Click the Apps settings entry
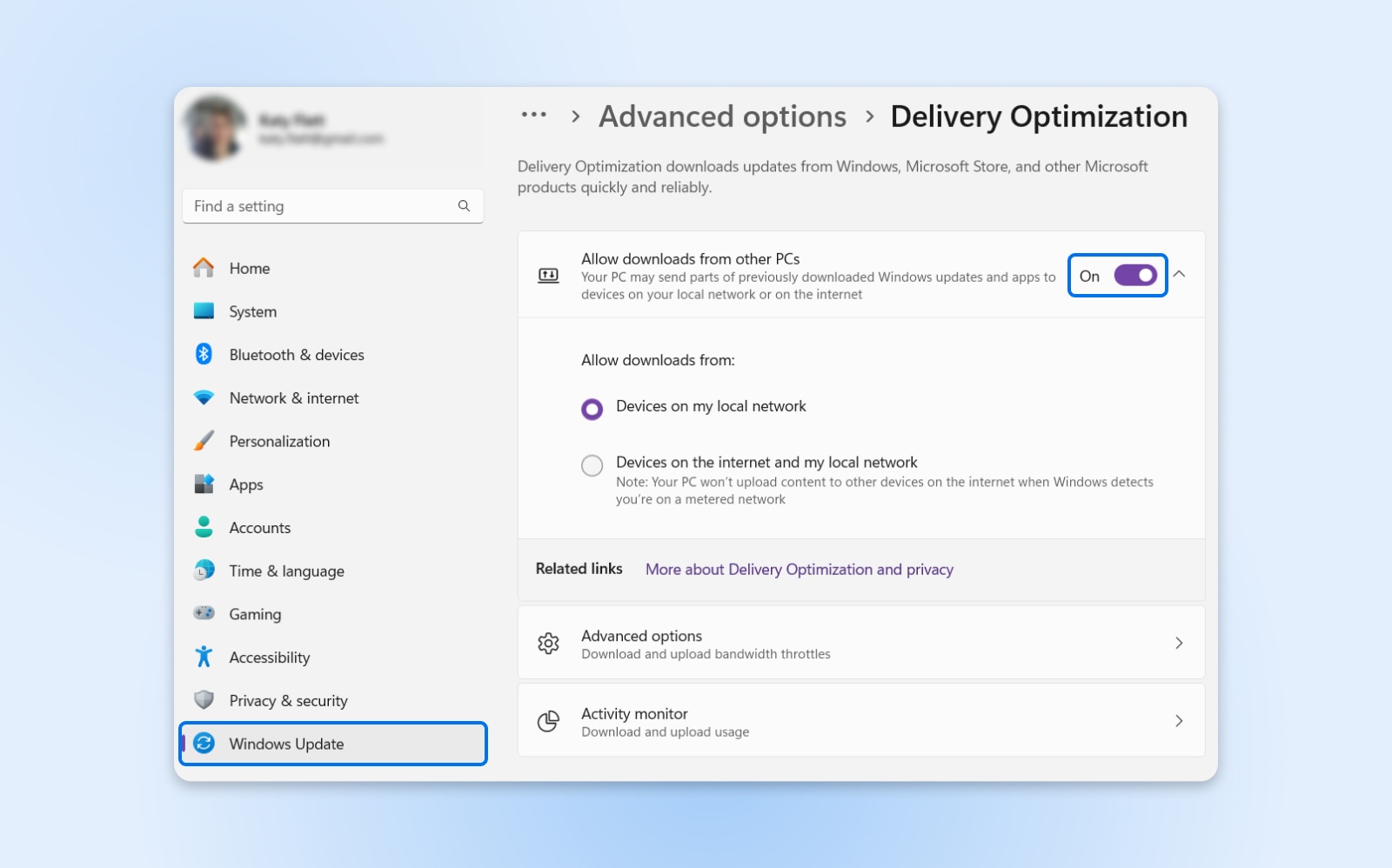1392x868 pixels. point(245,484)
